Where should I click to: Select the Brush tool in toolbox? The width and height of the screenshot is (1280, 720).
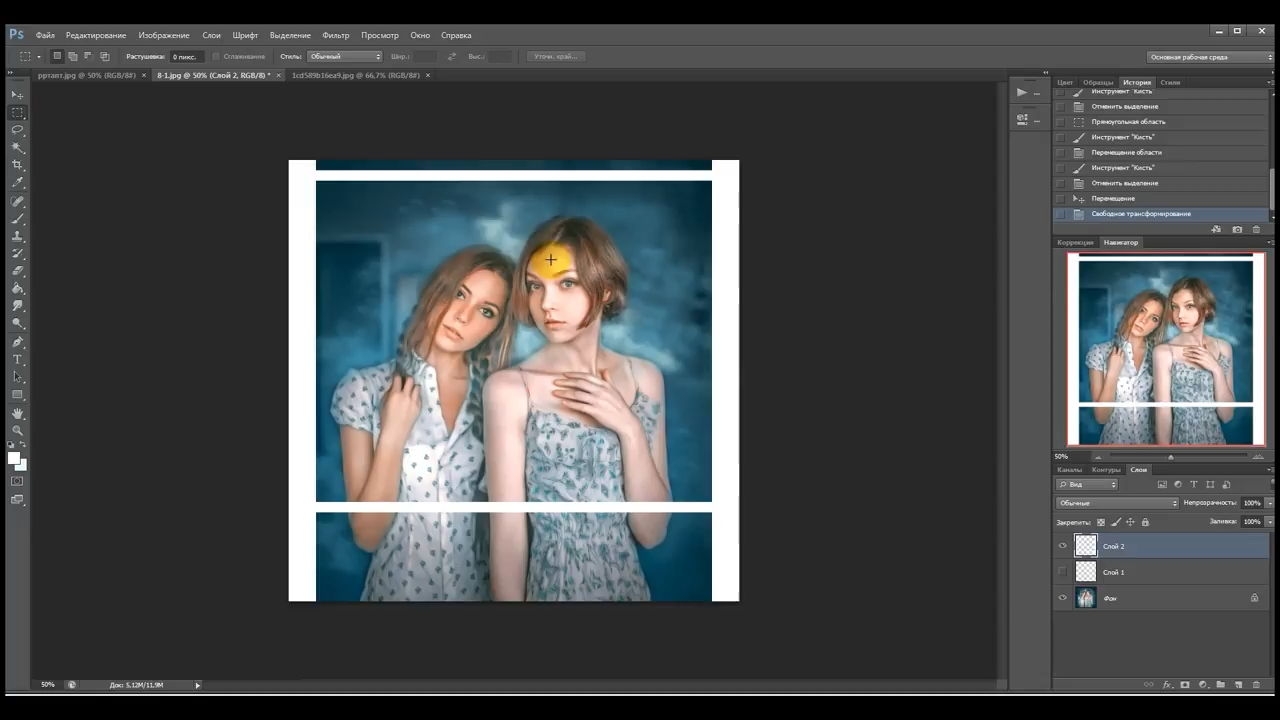coord(17,219)
